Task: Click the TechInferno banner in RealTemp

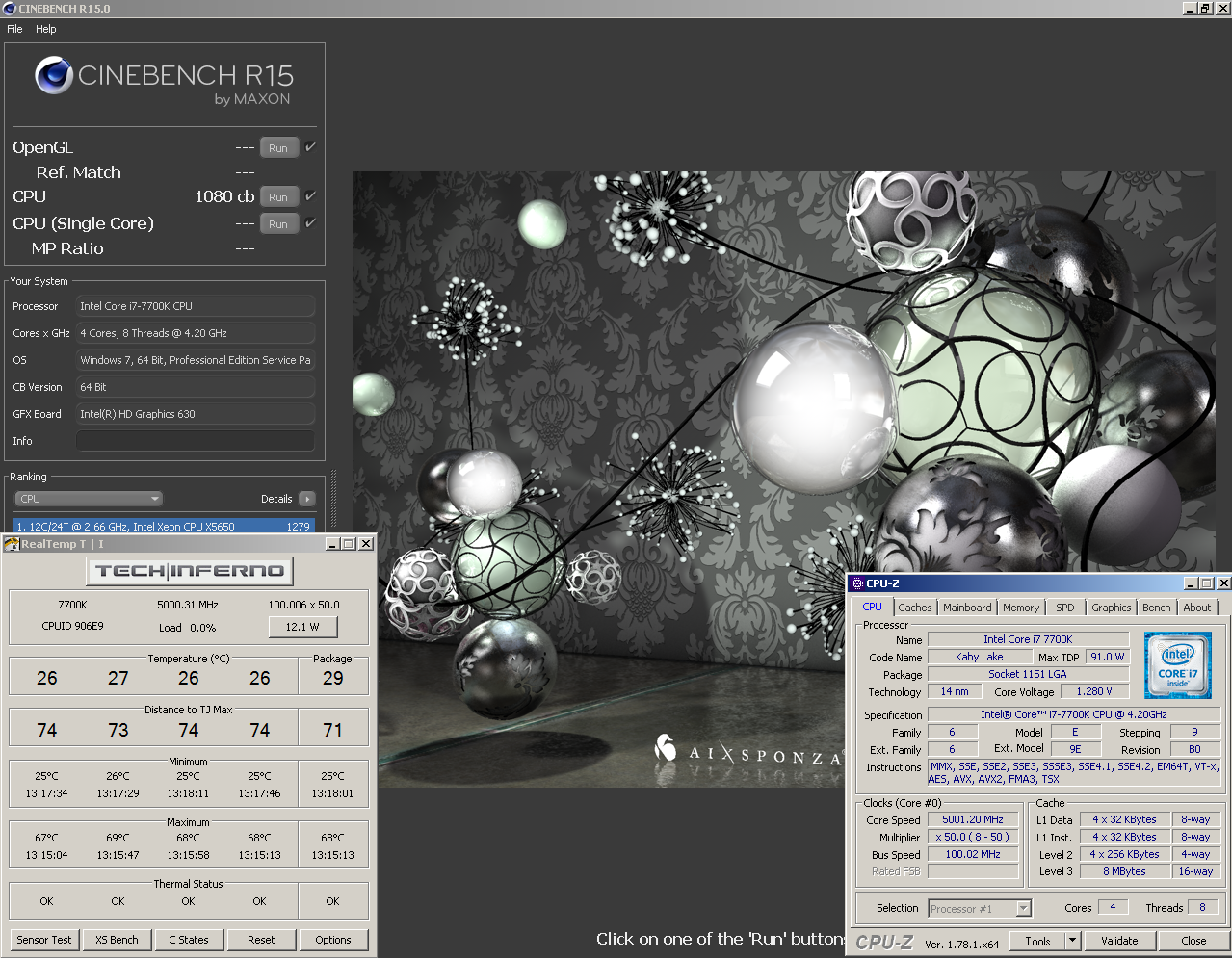Action: [x=190, y=571]
